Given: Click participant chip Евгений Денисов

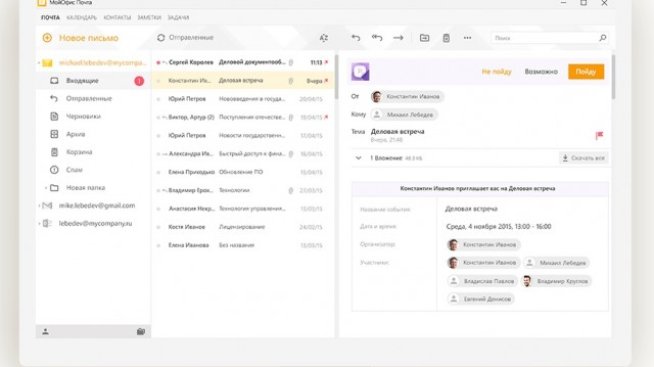Looking at the screenshot, I should click(x=480, y=299).
